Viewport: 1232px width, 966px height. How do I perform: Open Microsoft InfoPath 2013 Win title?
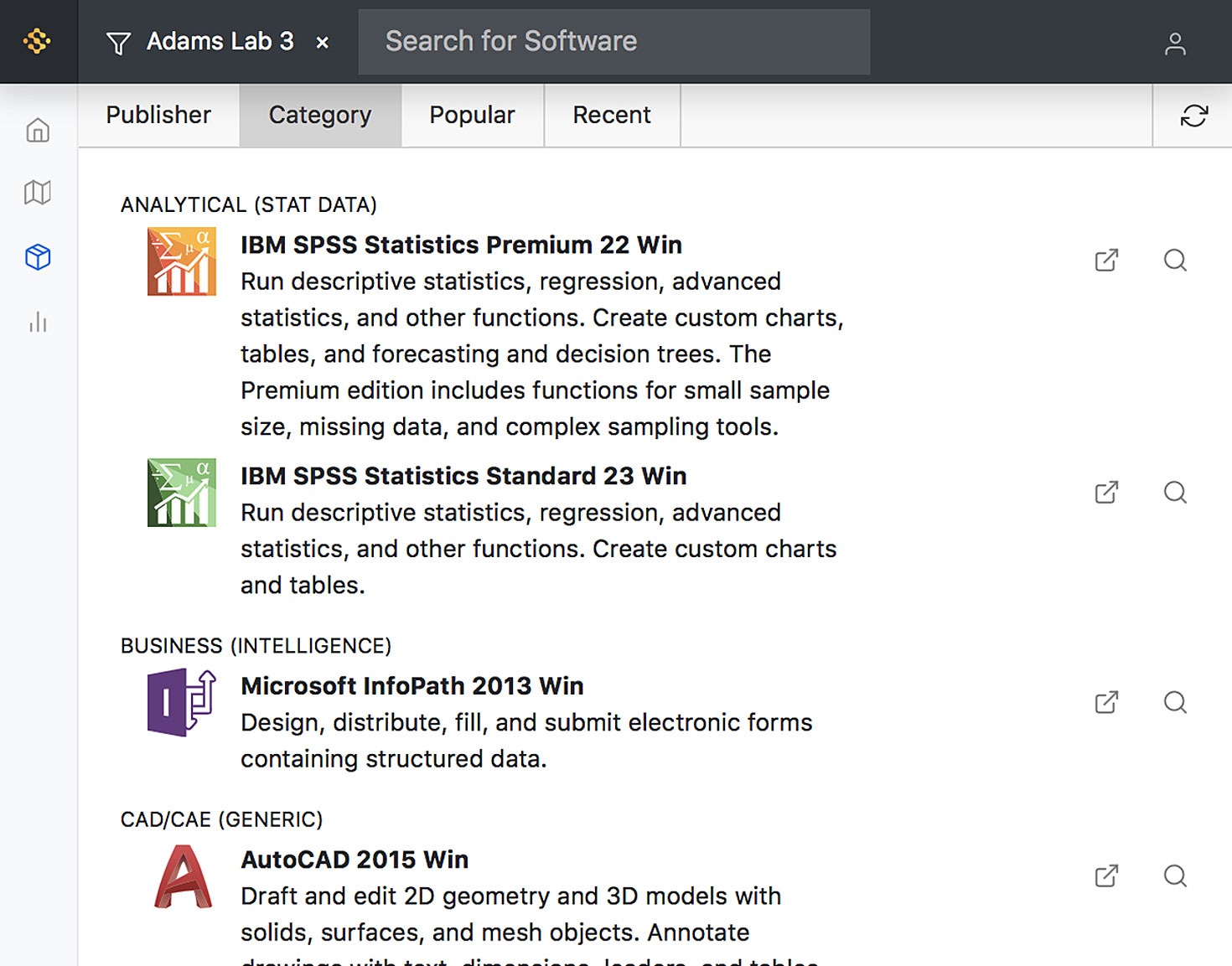click(x=412, y=686)
